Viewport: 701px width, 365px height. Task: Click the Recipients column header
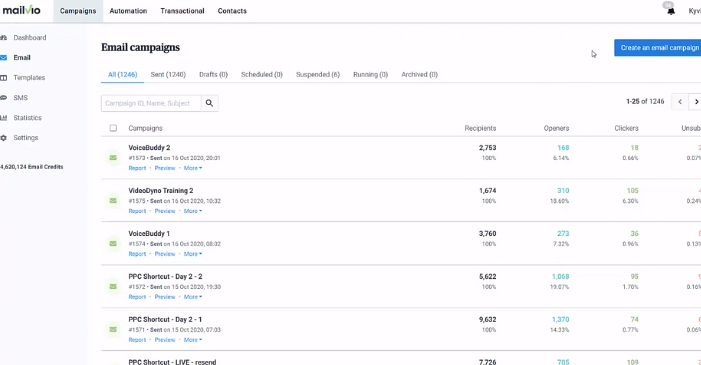click(480, 128)
